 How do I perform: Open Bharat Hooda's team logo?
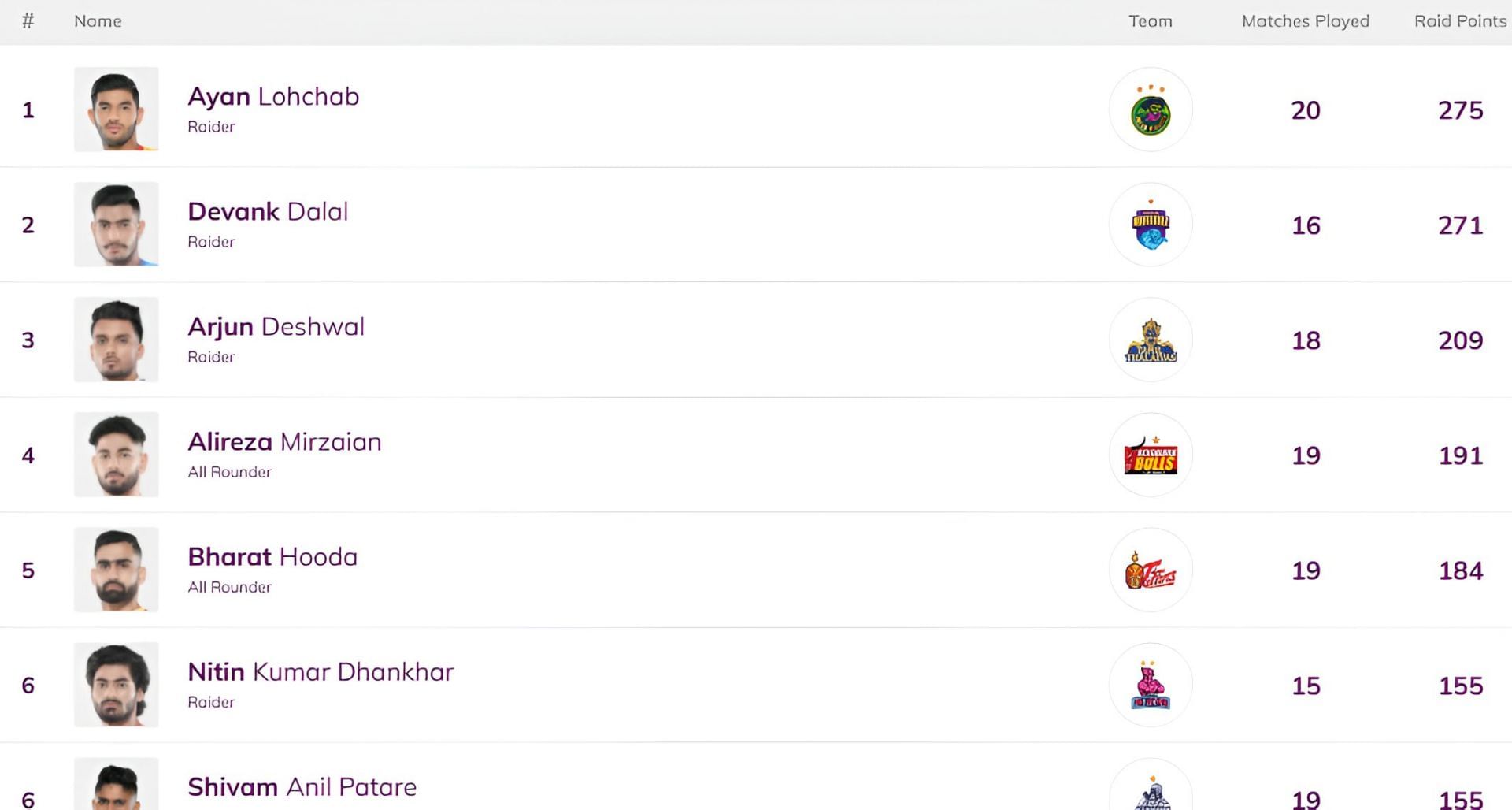(1151, 570)
